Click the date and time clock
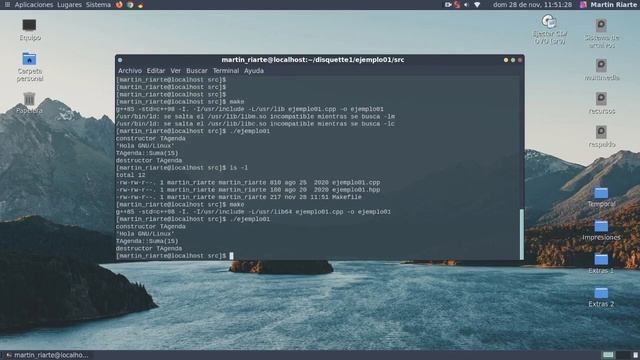 tap(532, 5)
